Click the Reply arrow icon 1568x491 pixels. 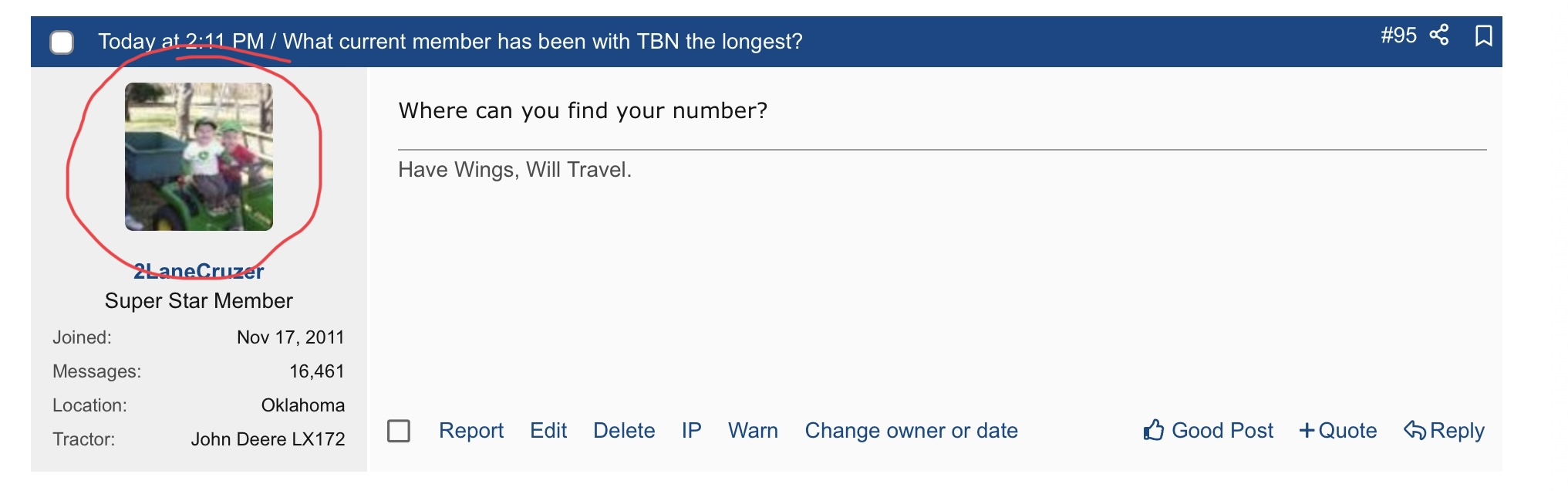pyautogui.click(x=1415, y=430)
